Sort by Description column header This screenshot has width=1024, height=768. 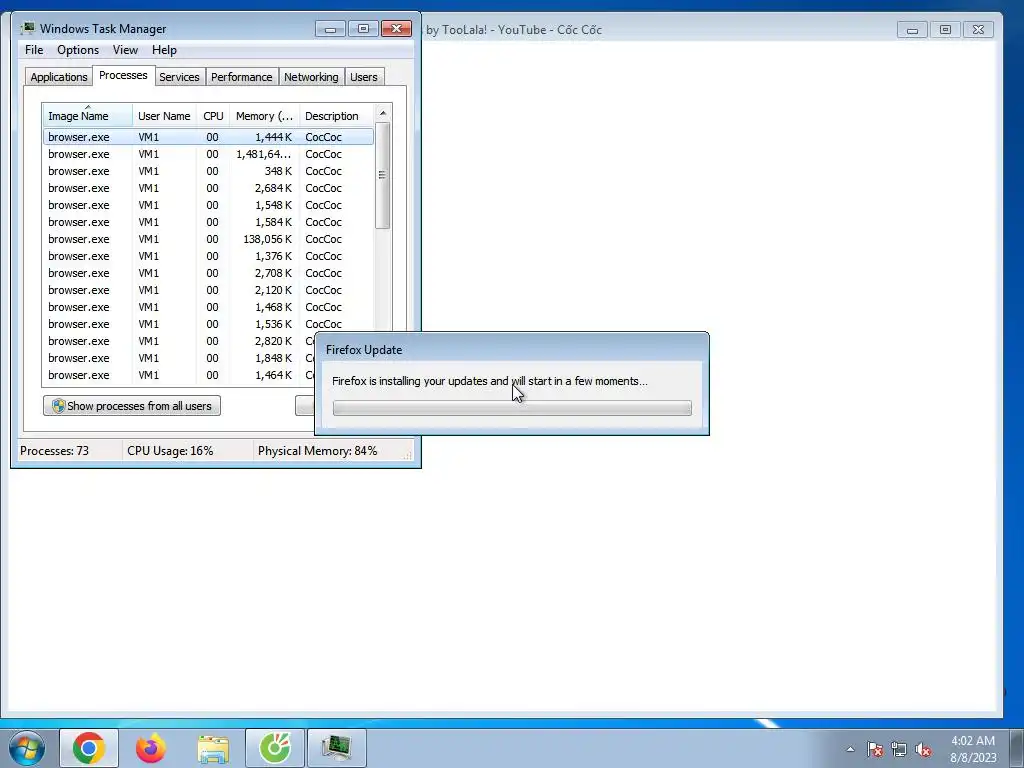[x=336, y=116]
